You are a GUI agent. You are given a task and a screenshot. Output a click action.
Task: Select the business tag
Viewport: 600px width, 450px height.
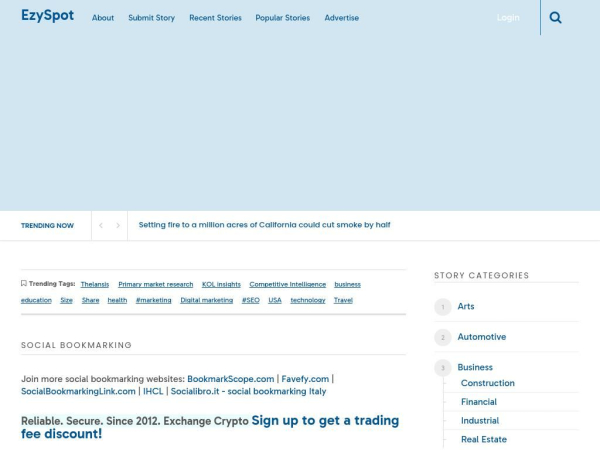347,284
